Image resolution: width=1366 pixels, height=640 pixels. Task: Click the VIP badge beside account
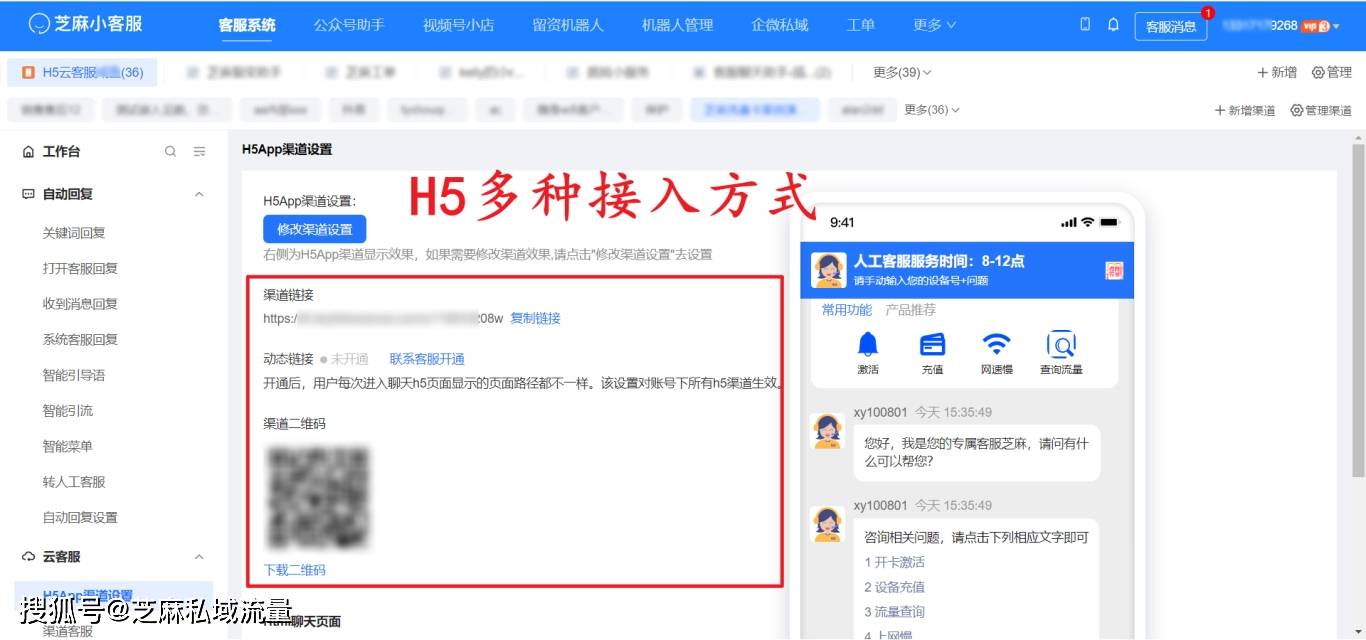[x=1316, y=26]
